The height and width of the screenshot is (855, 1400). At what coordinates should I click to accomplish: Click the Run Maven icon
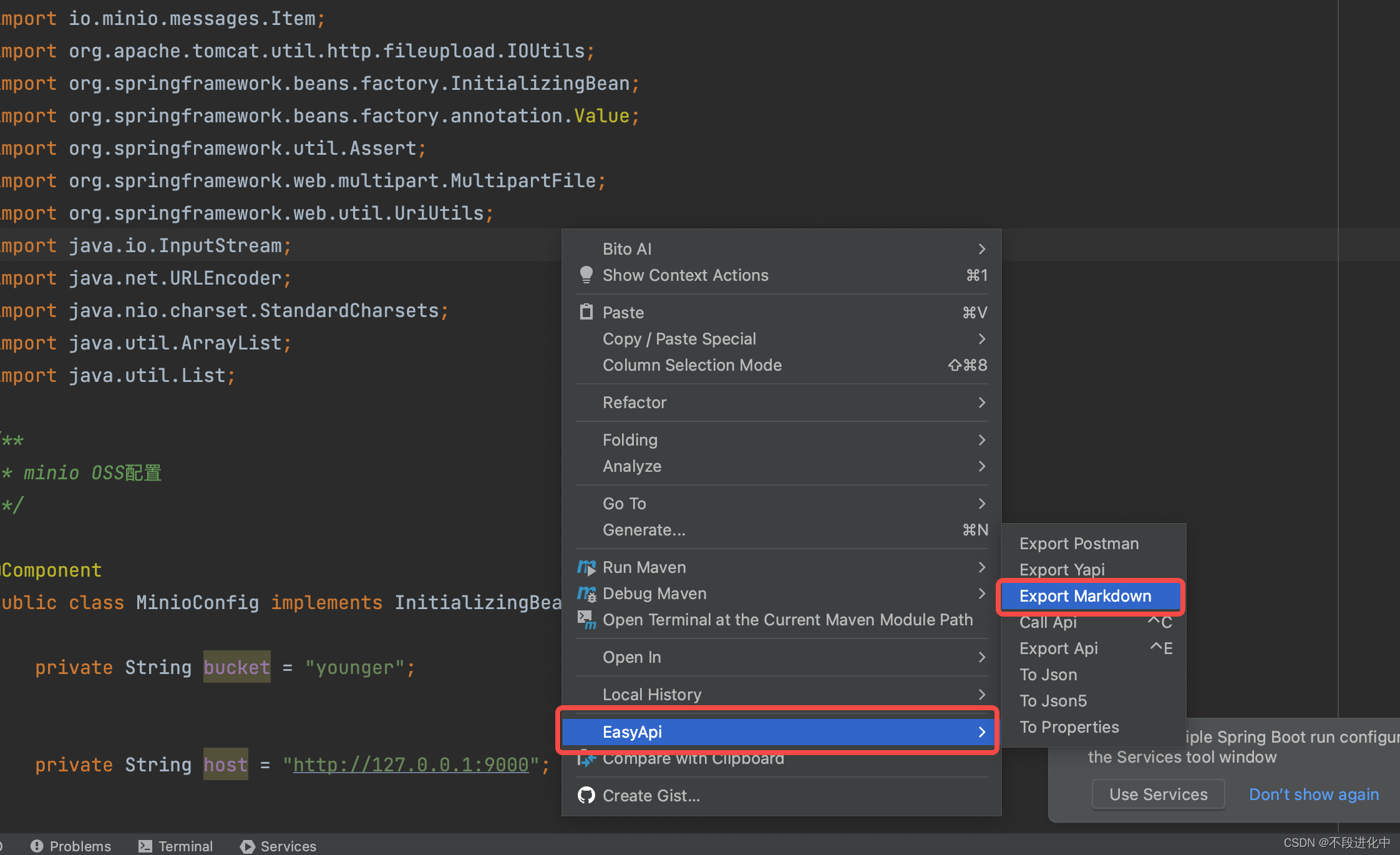point(586,567)
